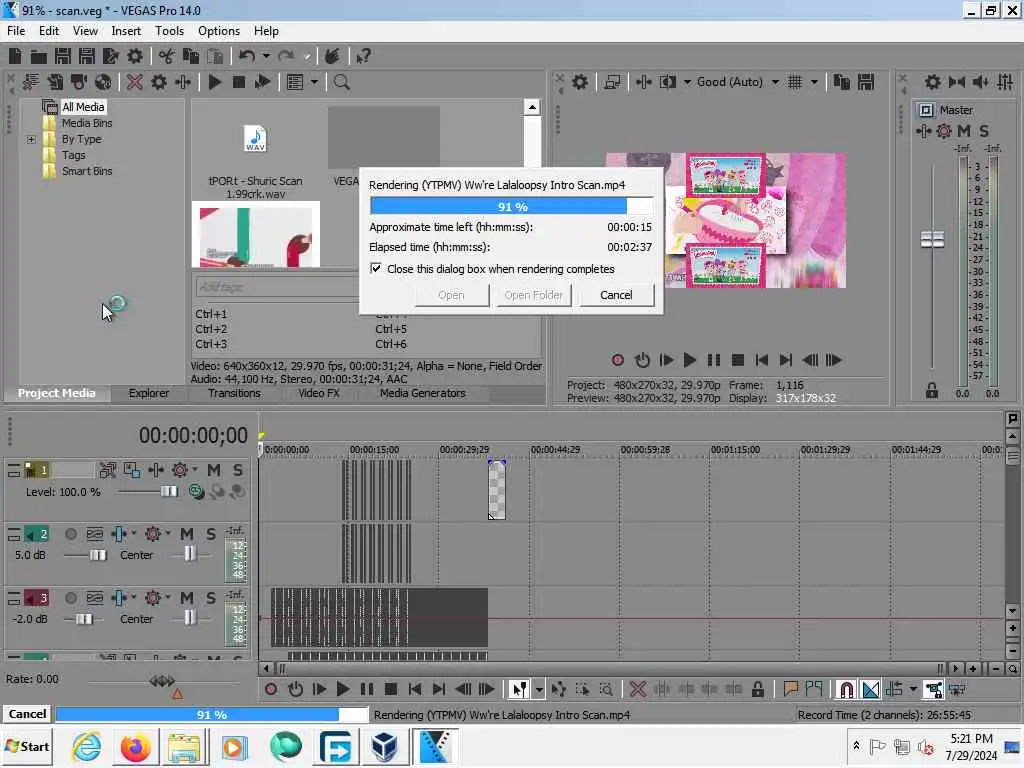Open the Insert menu
The image size is (1024, 768).
pos(126,31)
